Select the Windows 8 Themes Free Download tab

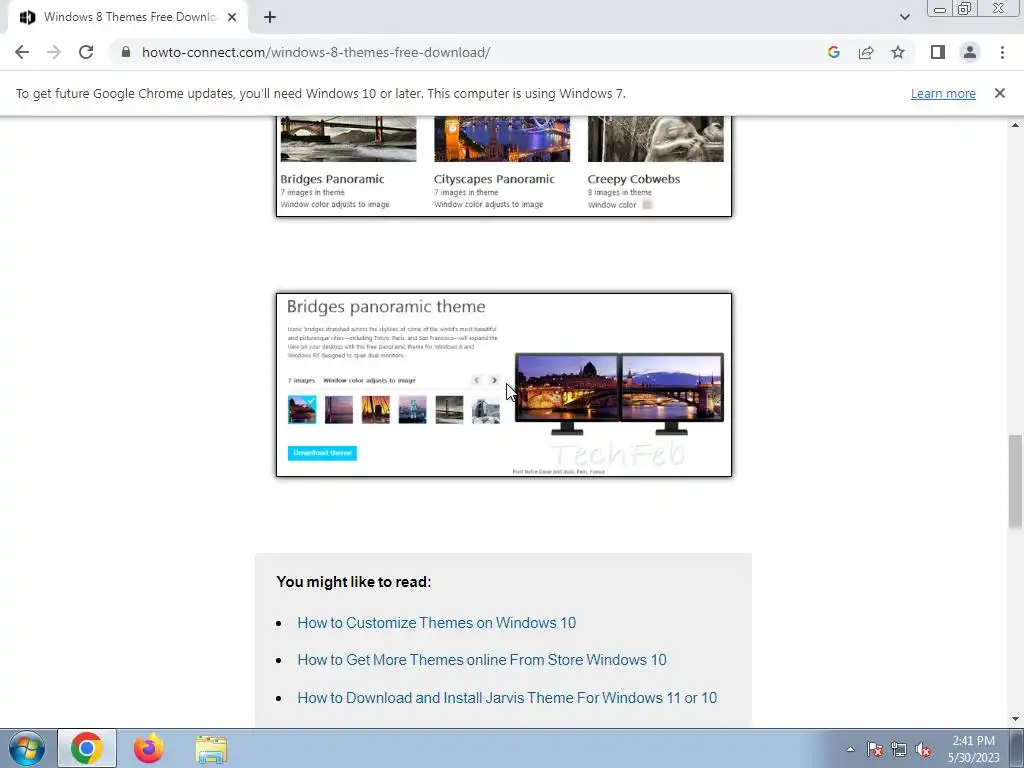coord(128,17)
